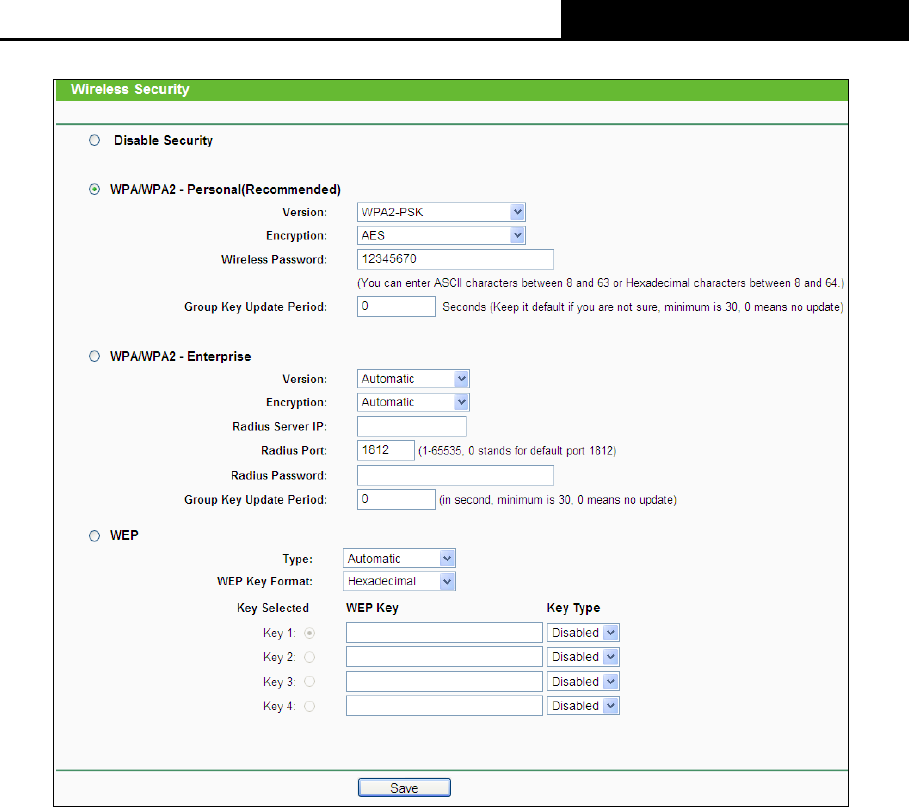Click the Radius Port field
Screen dimensions: 909x807
click(386, 450)
